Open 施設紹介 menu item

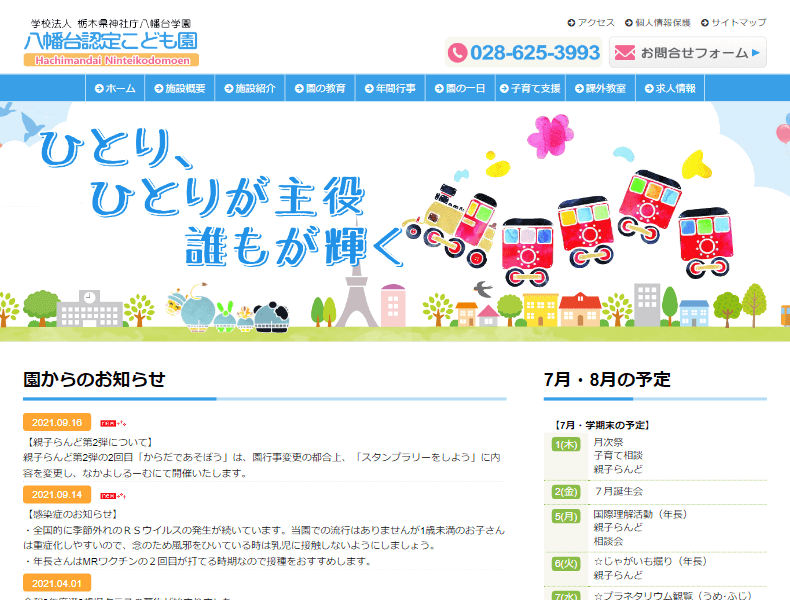click(250, 88)
